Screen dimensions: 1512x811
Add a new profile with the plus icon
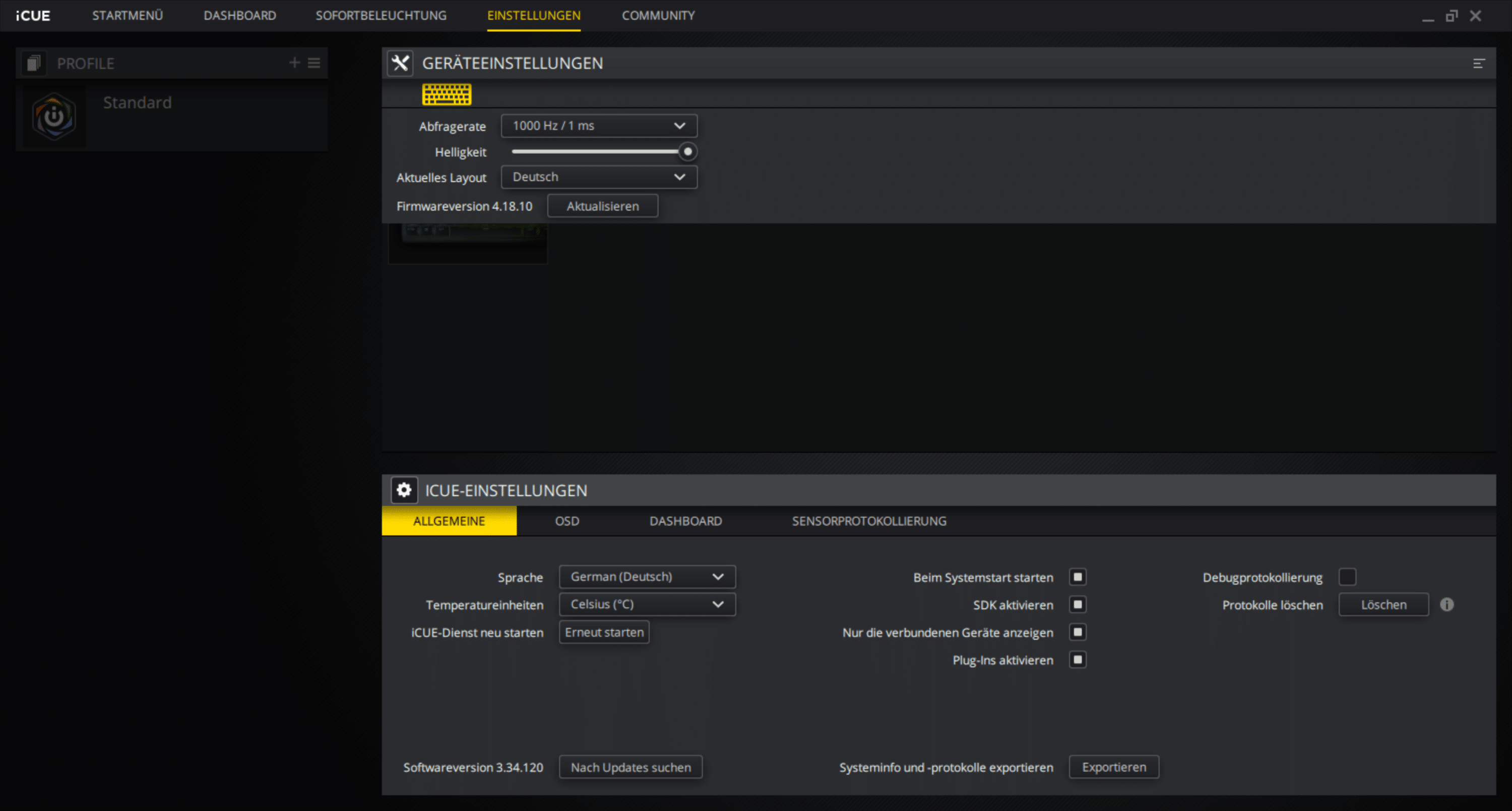[x=294, y=63]
